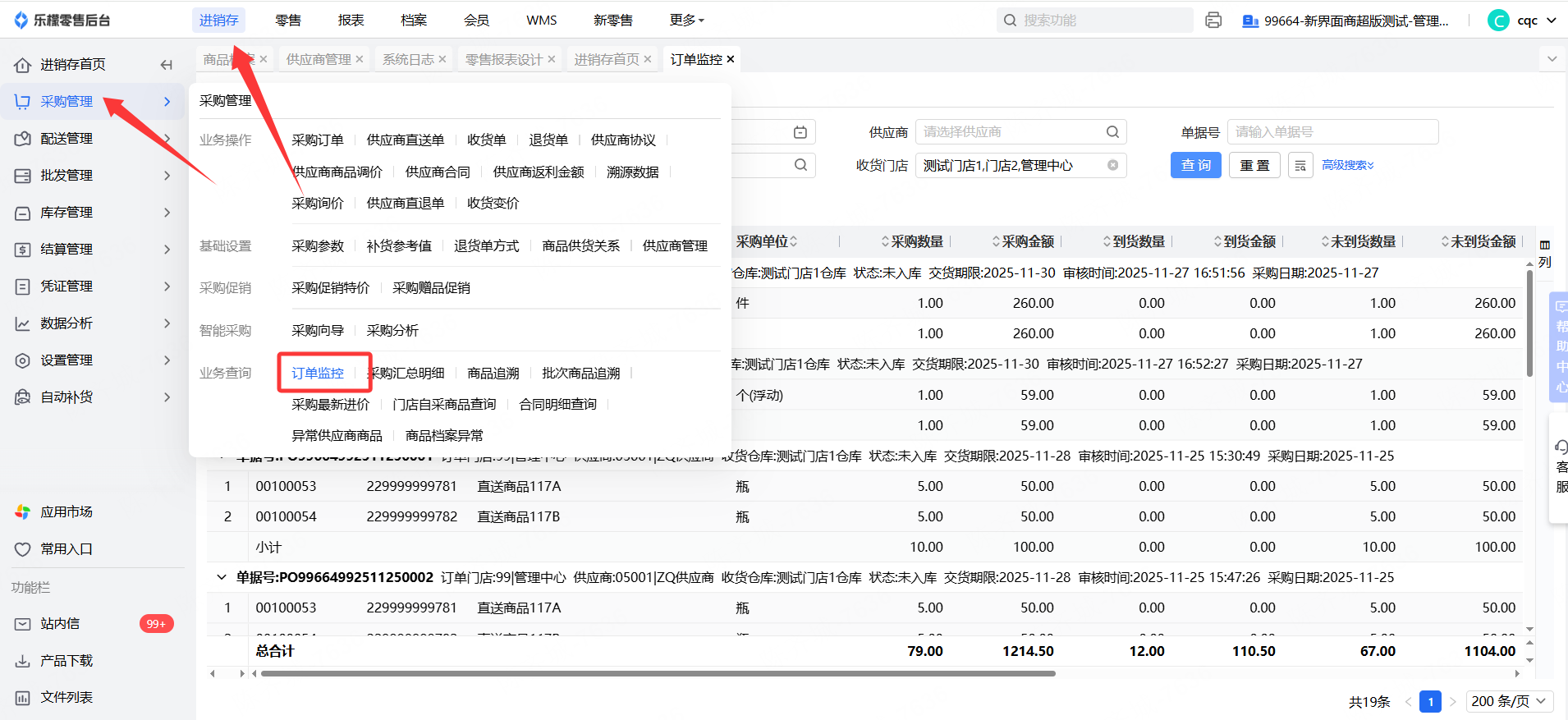This screenshot has height=720, width=1568.
Task: Open the 供应商 selection field
Action: [x=1020, y=132]
